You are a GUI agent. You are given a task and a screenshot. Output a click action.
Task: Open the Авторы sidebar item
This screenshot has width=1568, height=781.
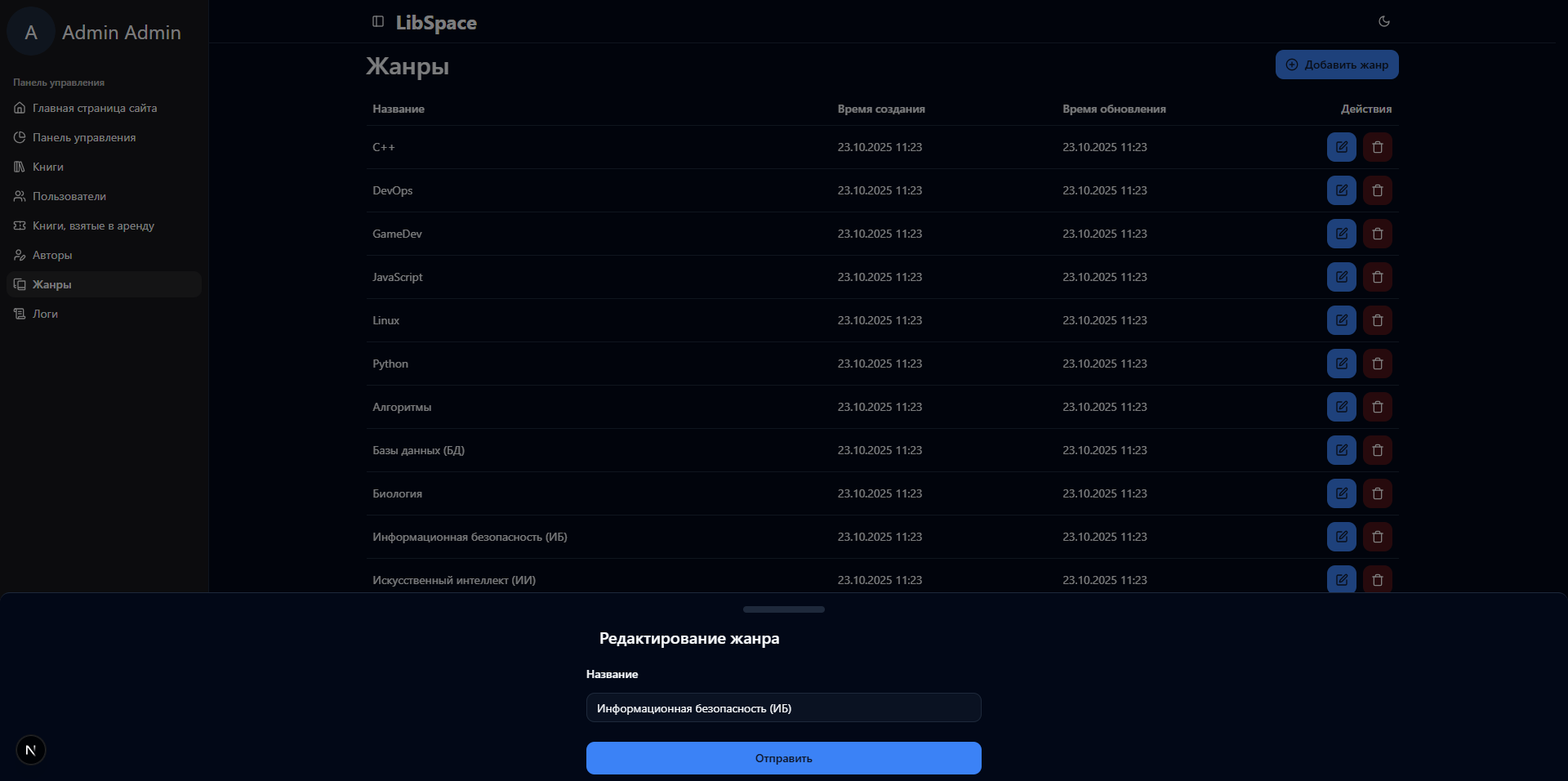point(52,255)
